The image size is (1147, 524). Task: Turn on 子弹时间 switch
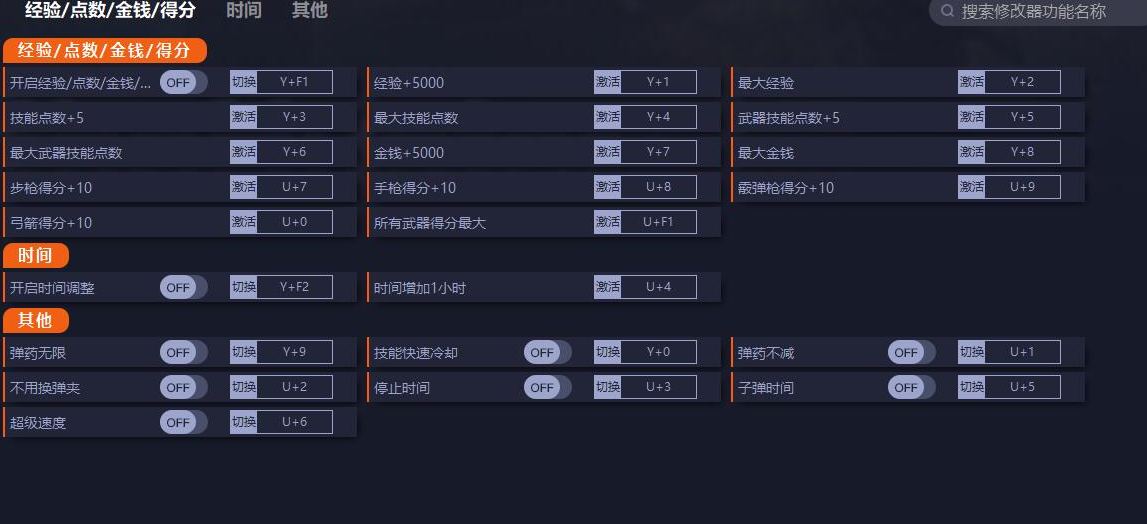tap(911, 388)
